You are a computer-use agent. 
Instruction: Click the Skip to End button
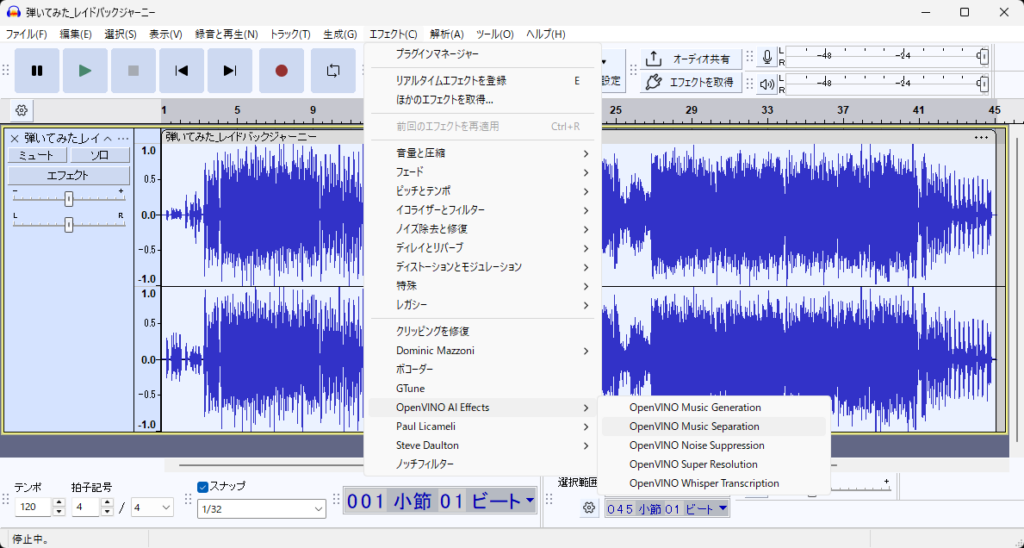pyautogui.click(x=230, y=70)
